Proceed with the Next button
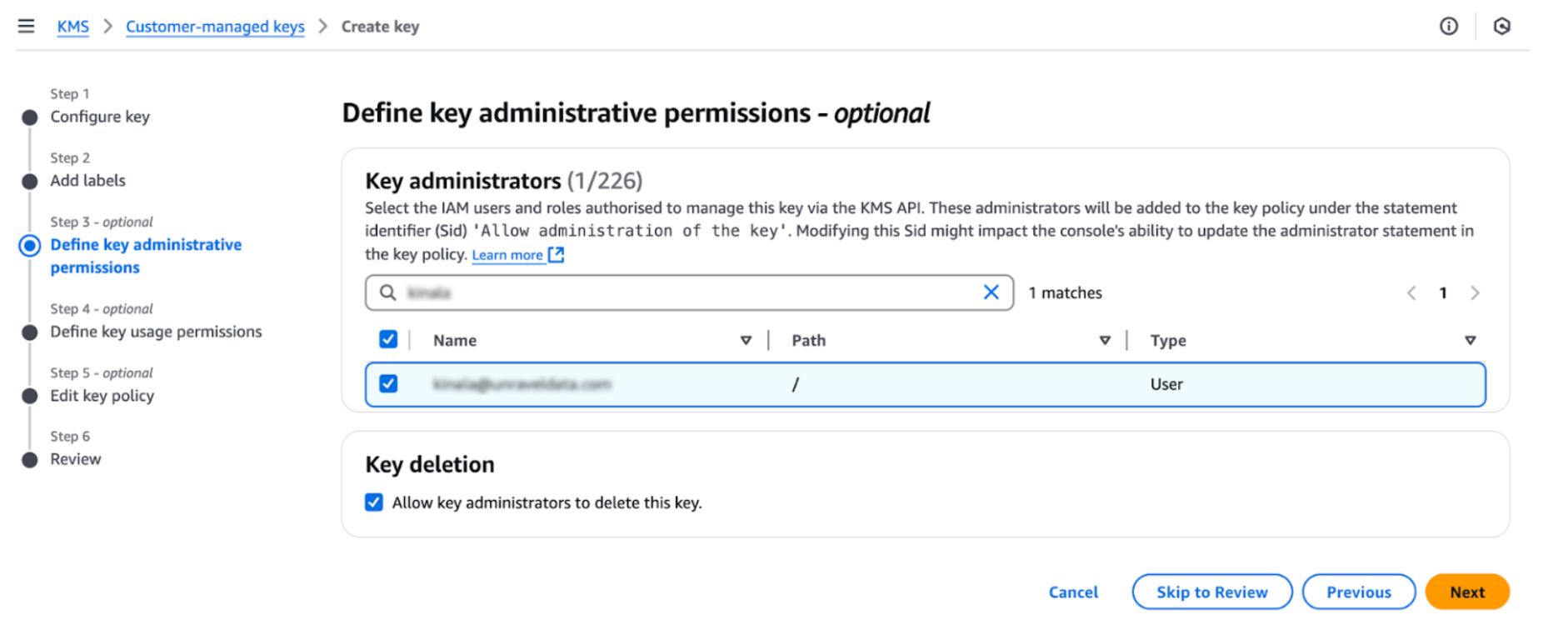Screen dimensions: 1568x640 tap(1467, 592)
